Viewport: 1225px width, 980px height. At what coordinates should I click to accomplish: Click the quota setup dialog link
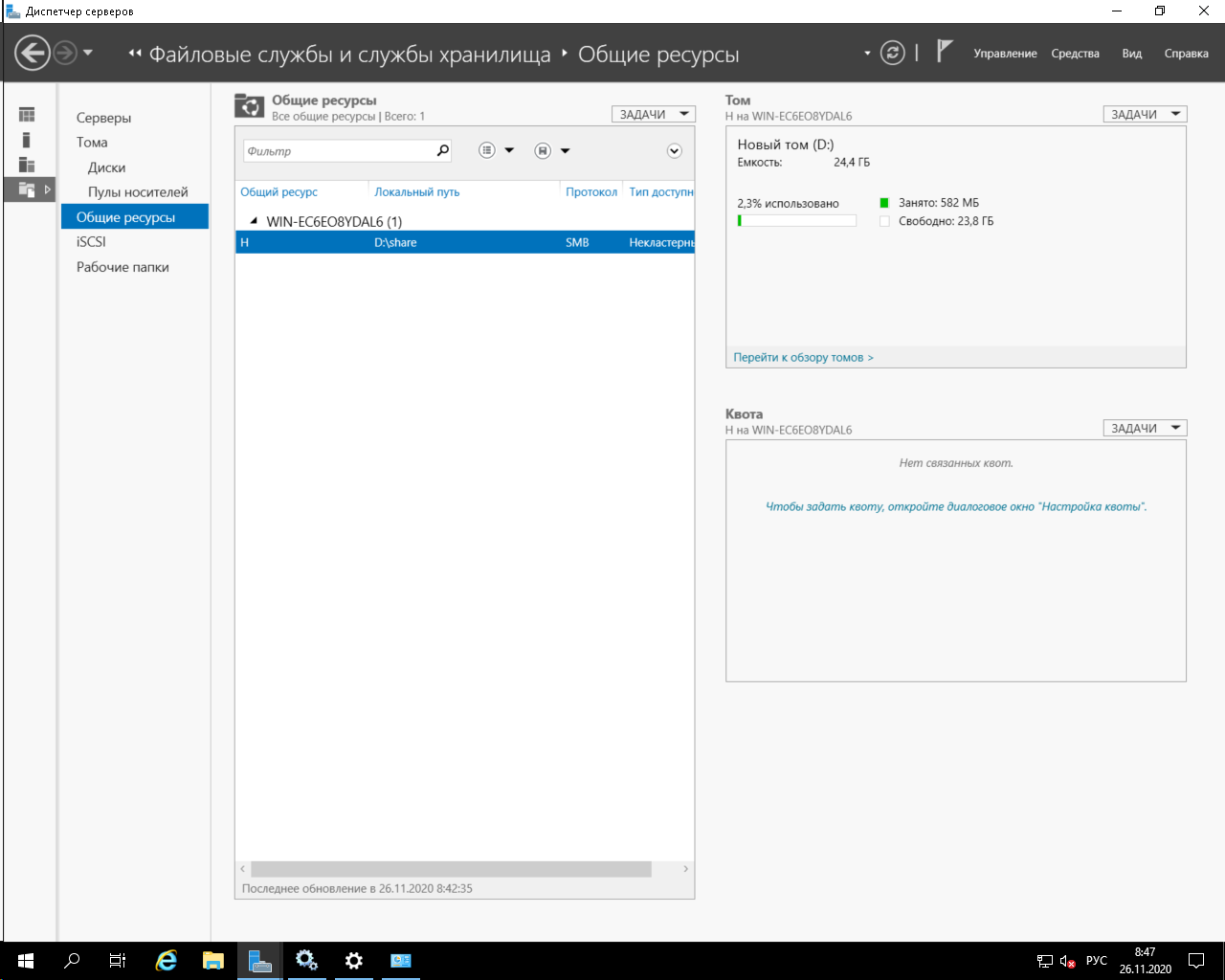coord(956,506)
